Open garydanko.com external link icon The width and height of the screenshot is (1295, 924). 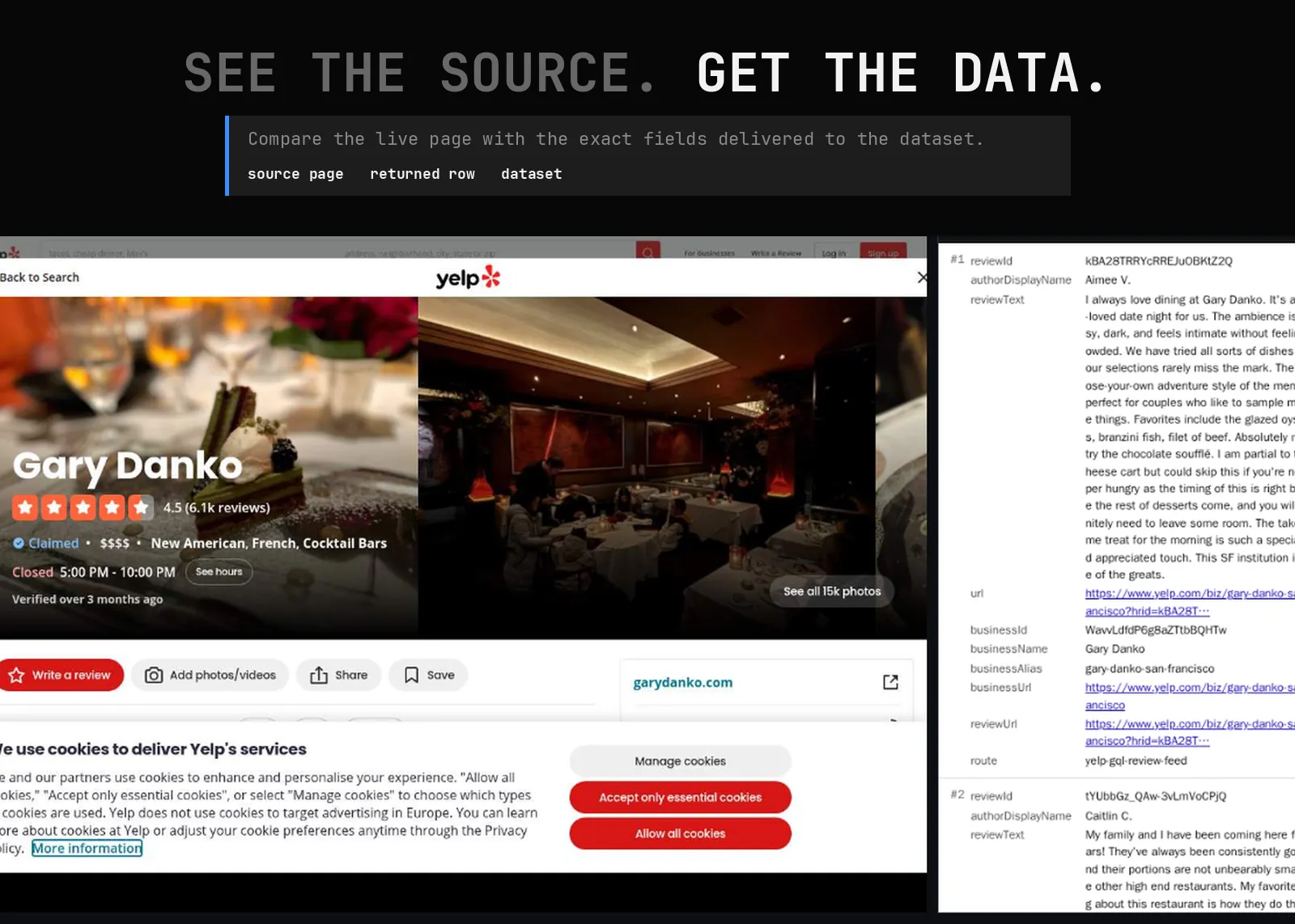pos(890,682)
